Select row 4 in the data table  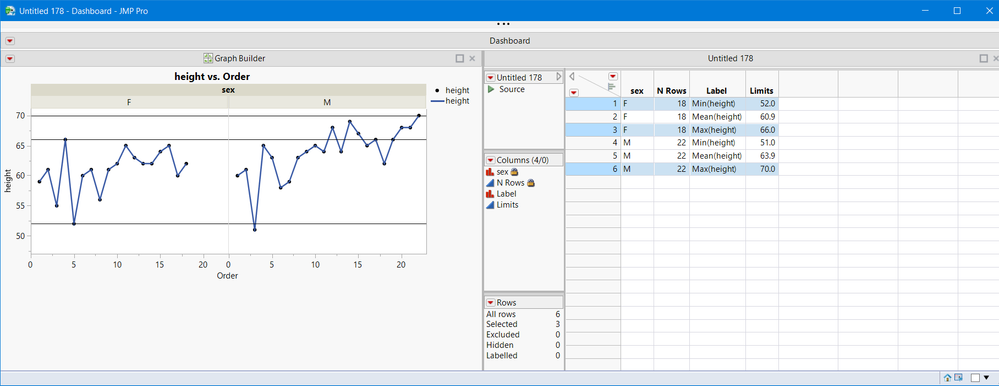(x=593, y=143)
